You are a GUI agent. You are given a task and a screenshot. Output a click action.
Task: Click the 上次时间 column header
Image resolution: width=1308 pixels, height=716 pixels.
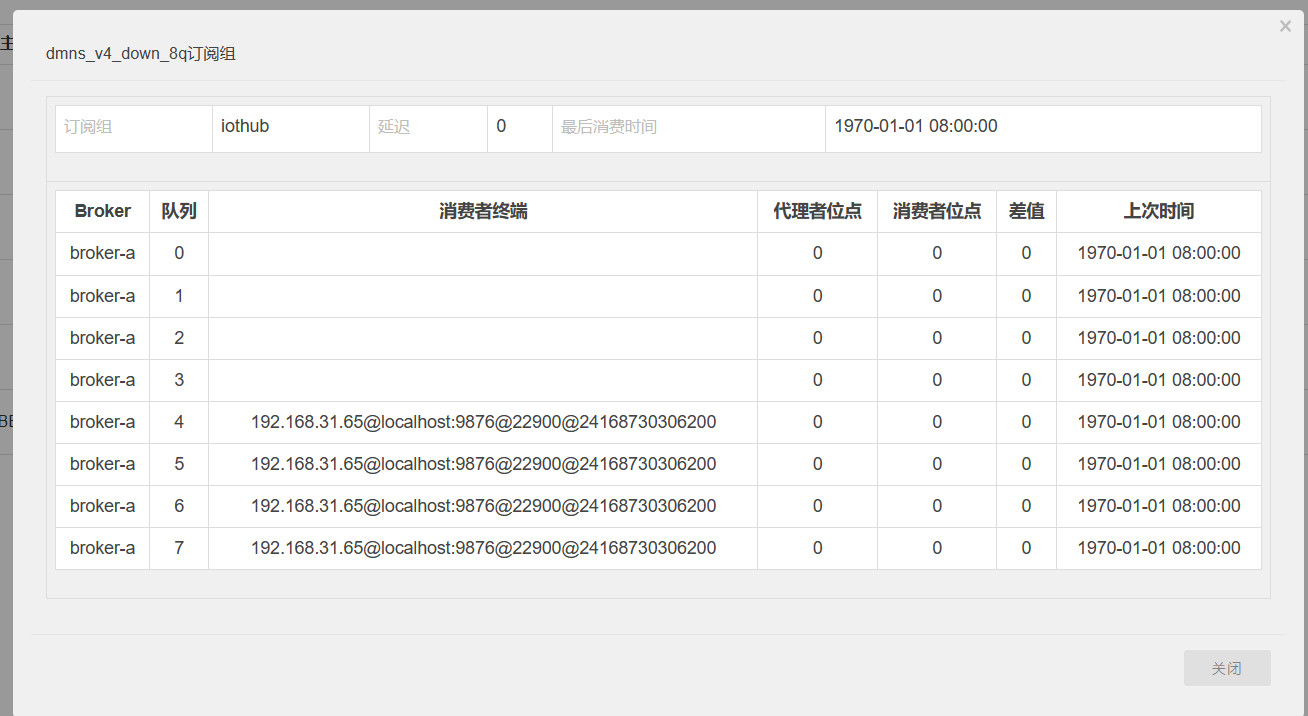[x=1159, y=211]
